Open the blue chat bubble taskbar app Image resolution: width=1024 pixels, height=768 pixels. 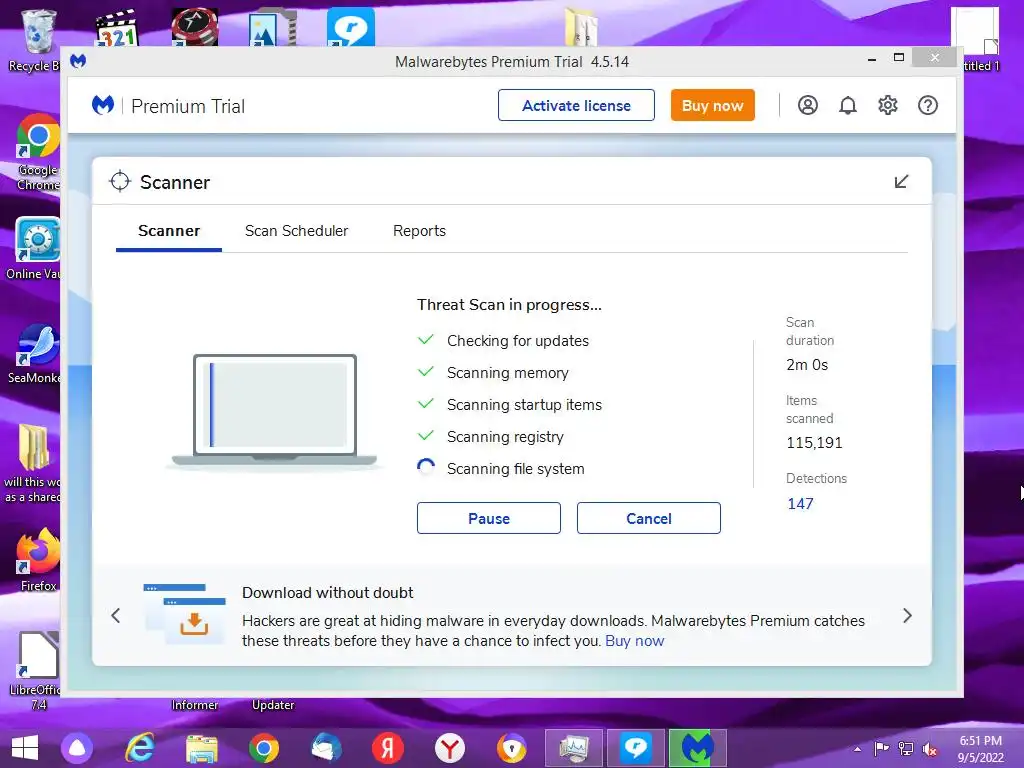point(635,748)
